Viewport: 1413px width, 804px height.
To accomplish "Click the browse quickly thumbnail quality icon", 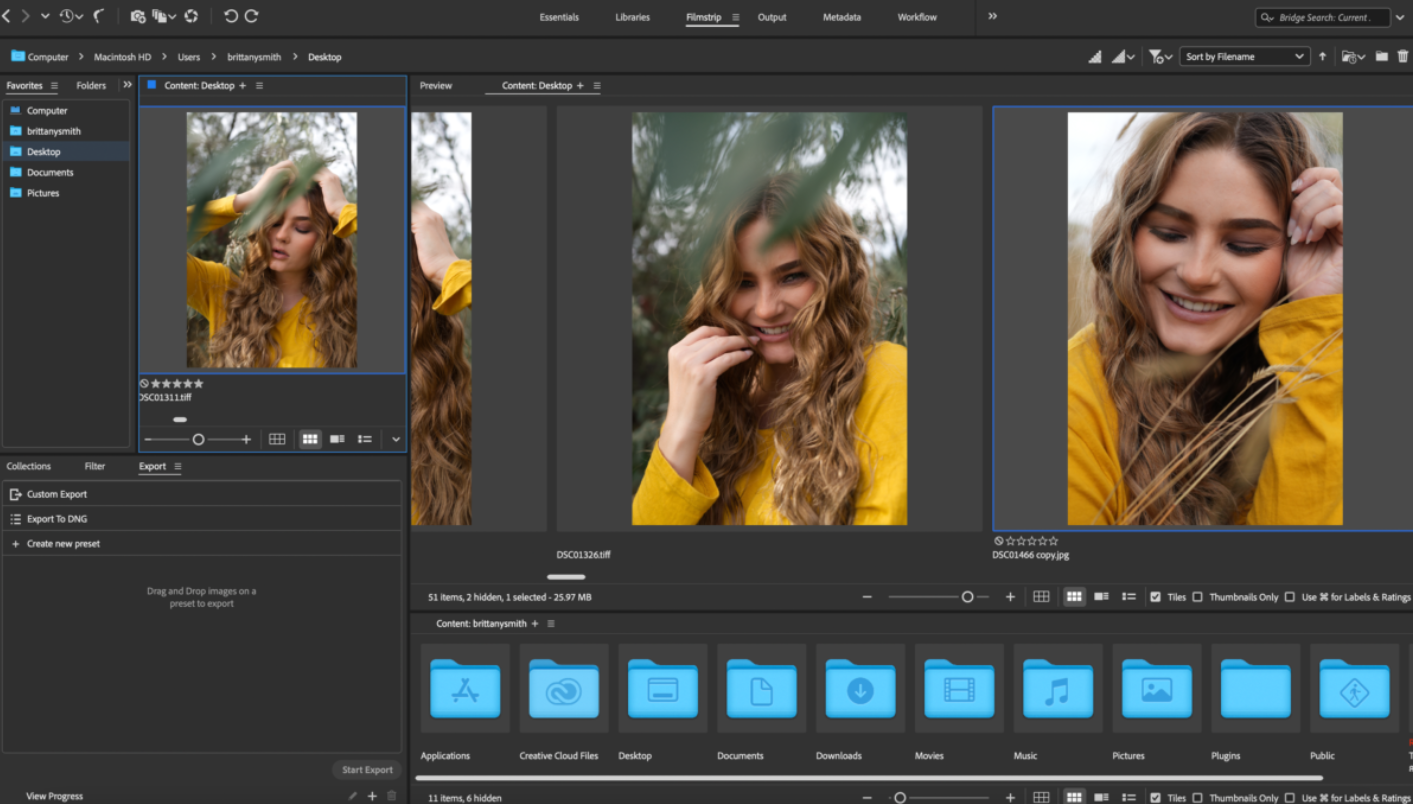I will (x=1095, y=57).
